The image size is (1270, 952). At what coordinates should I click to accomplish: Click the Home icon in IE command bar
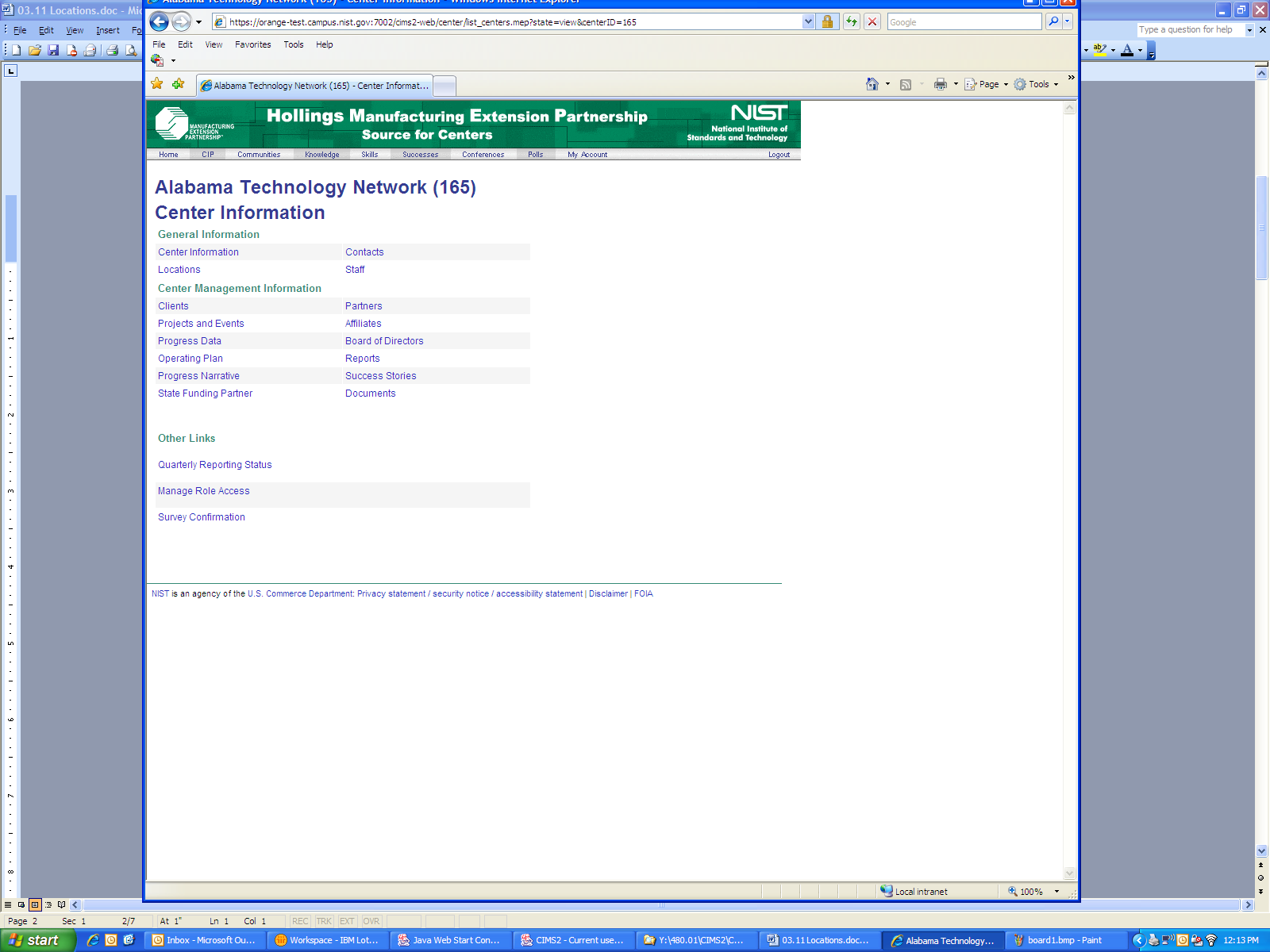[x=872, y=84]
